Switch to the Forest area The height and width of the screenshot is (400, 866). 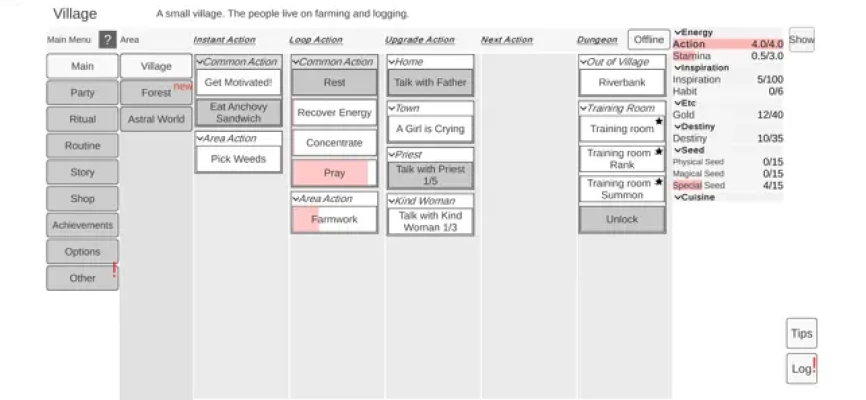156,93
